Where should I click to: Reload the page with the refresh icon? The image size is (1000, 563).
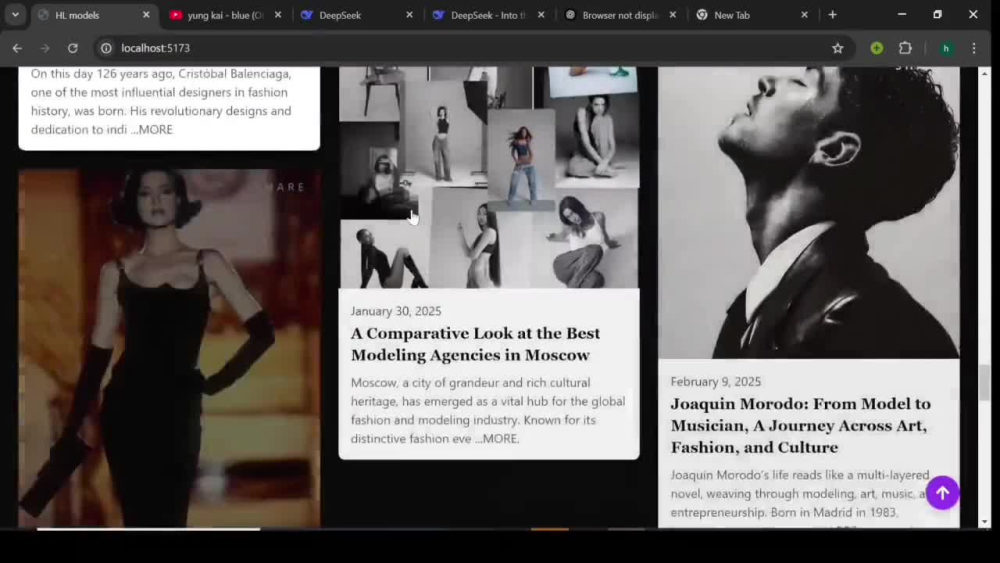pyautogui.click(x=73, y=48)
